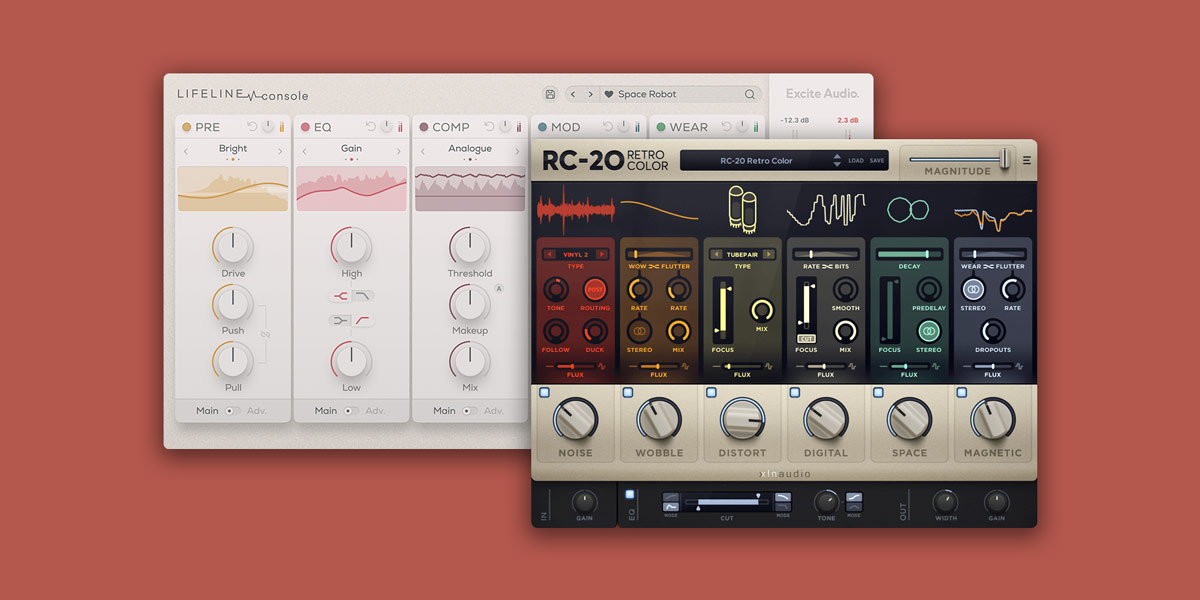
Task: Switch PRE module Main/Adv. toggle
Action: (232, 411)
